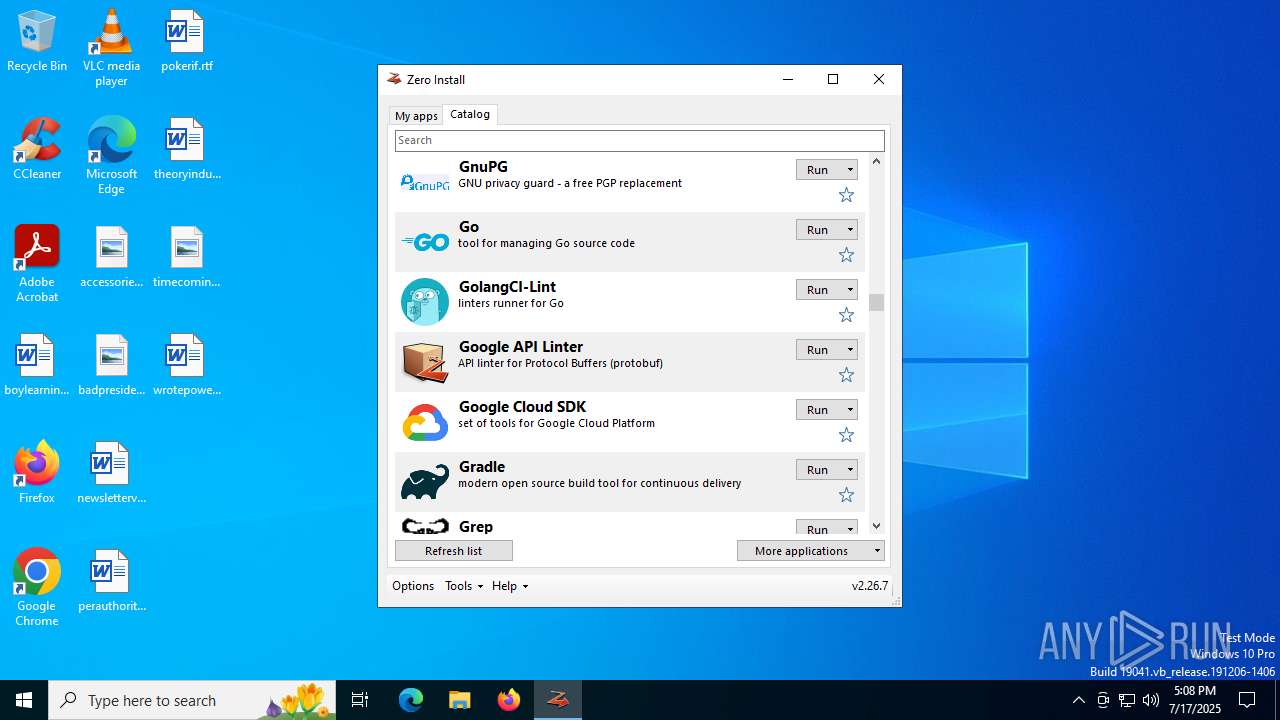Image resolution: width=1280 pixels, height=720 pixels.
Task: Select the Microsoft Edge desktop shortcut
Action: 111,156
